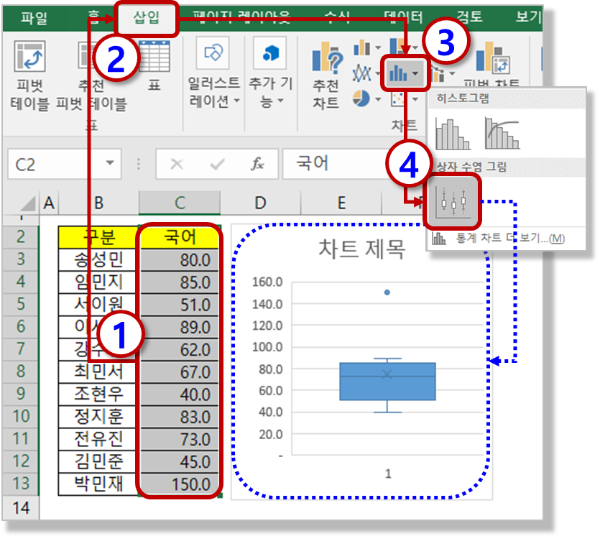Open the 파일 ribbon tab
Viewport: 600px width, 538px height.
pos(34,18)
